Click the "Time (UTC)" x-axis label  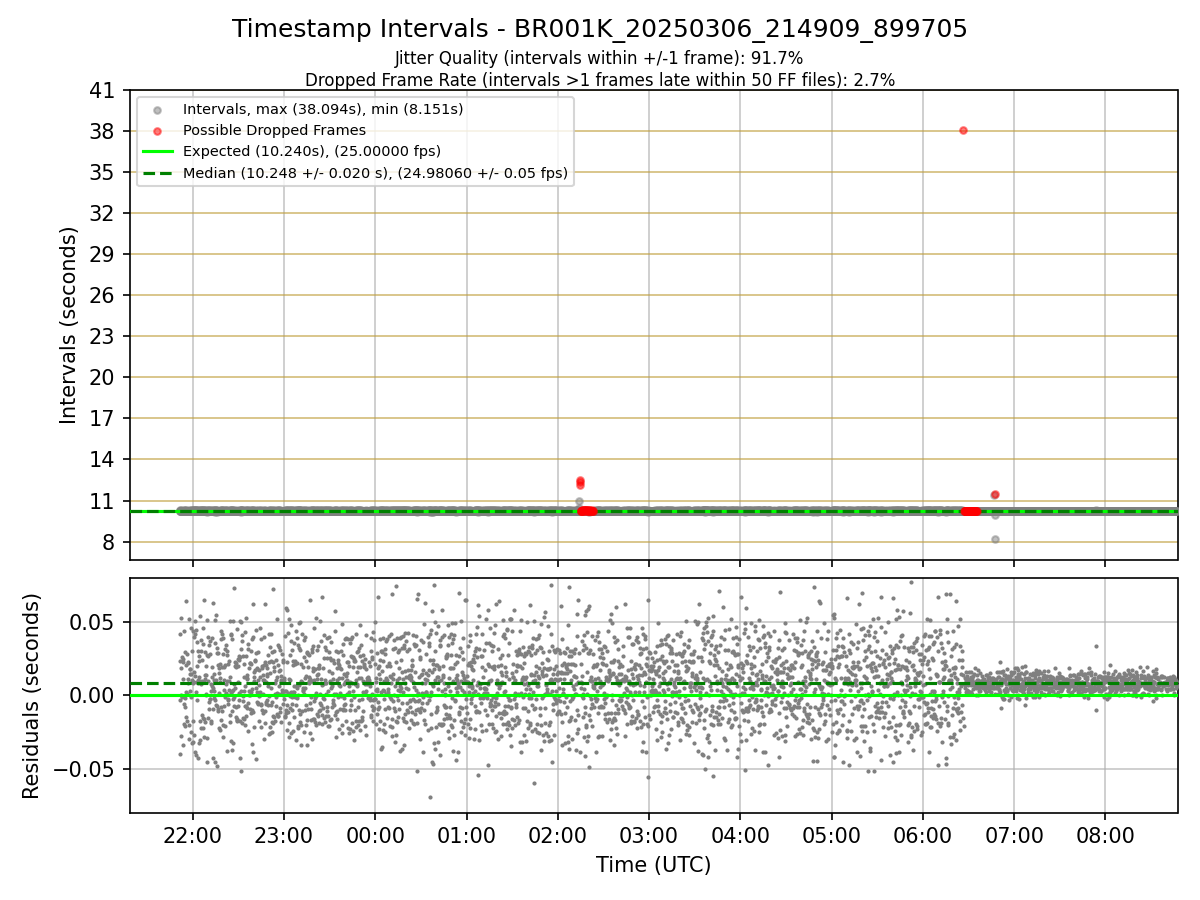click(x=653, y=865)
